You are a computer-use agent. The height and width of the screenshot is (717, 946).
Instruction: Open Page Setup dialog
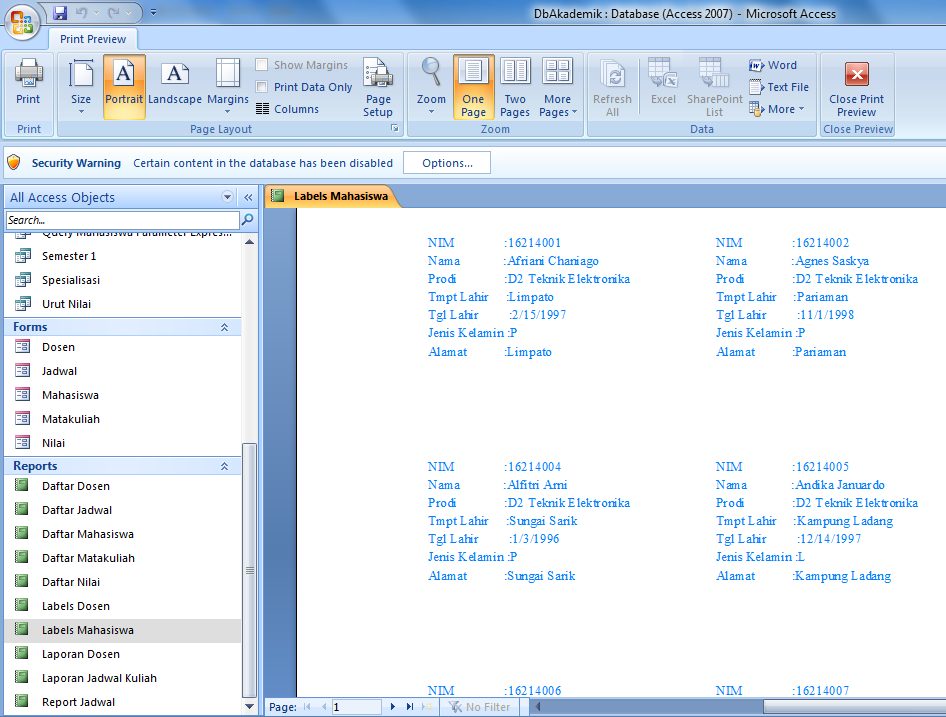378,87
